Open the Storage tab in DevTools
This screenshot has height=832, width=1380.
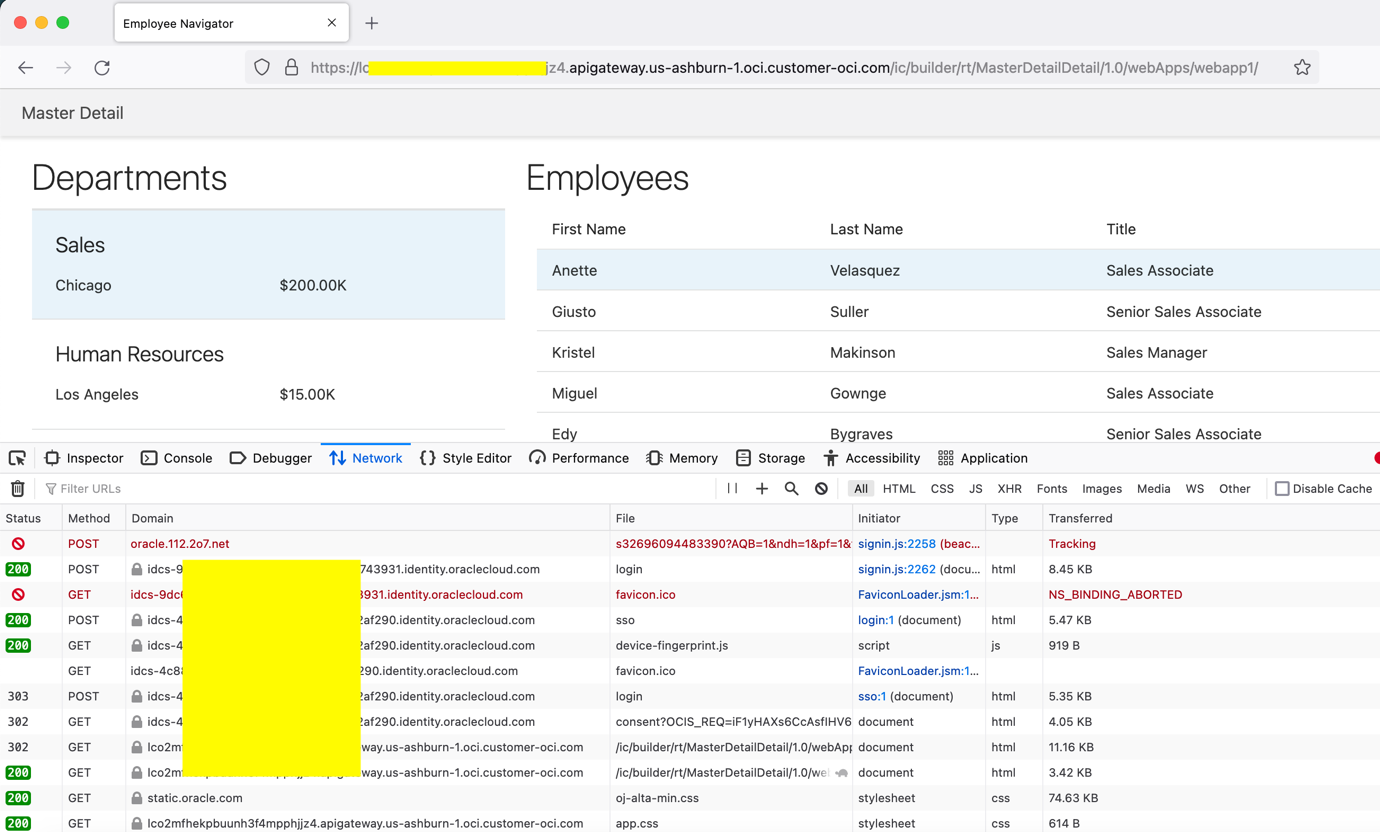pos(770,458)
